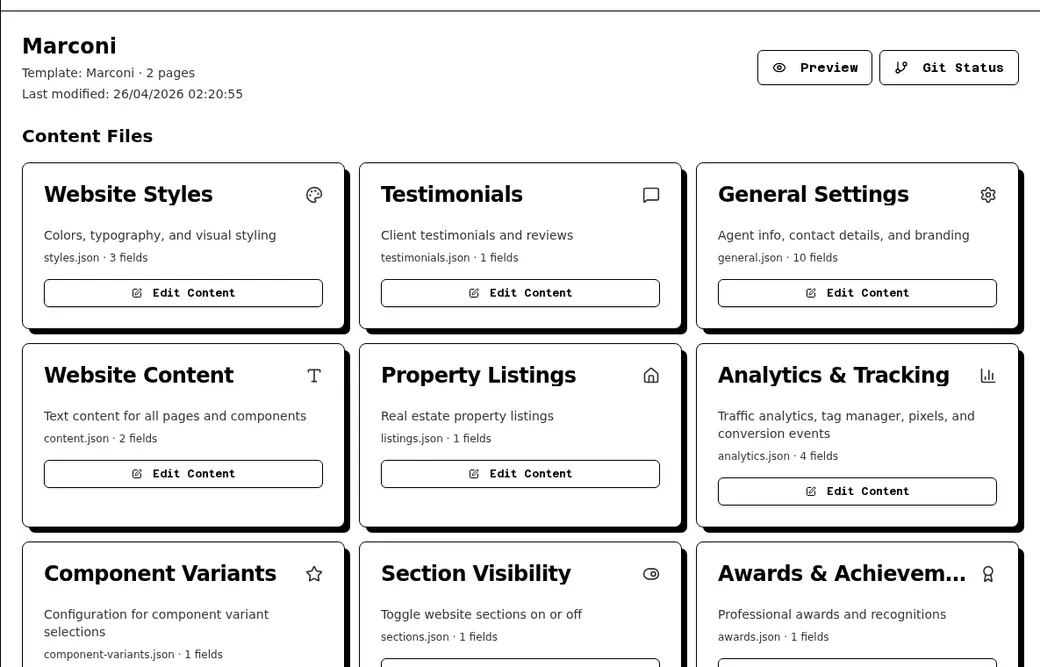This screenshot has width=1040, height=667.
Task: Click the Content Files heading
Action: coord(88,136)
